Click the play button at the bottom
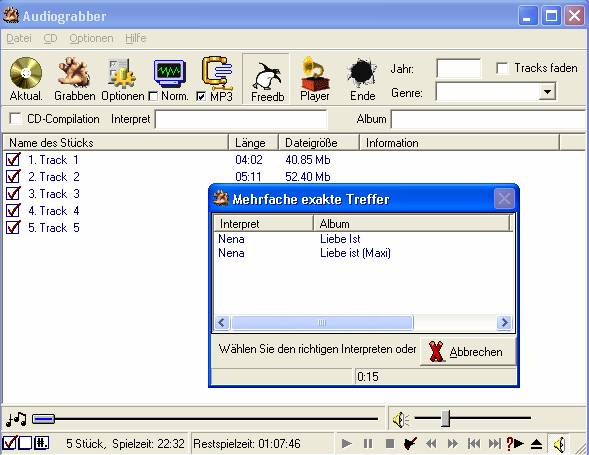This screenshot has height=455, width=589. click(347, 444)
